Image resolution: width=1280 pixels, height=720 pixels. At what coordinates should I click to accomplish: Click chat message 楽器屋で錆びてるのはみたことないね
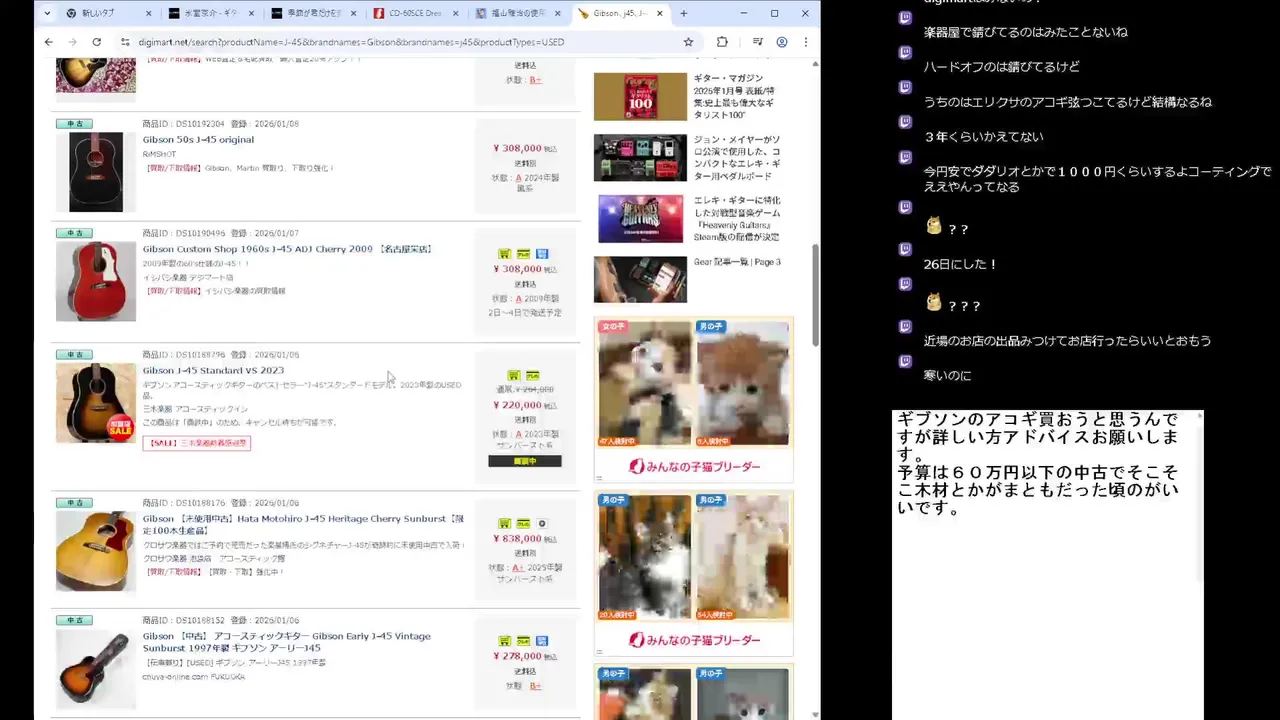(x=1025, y=32)
